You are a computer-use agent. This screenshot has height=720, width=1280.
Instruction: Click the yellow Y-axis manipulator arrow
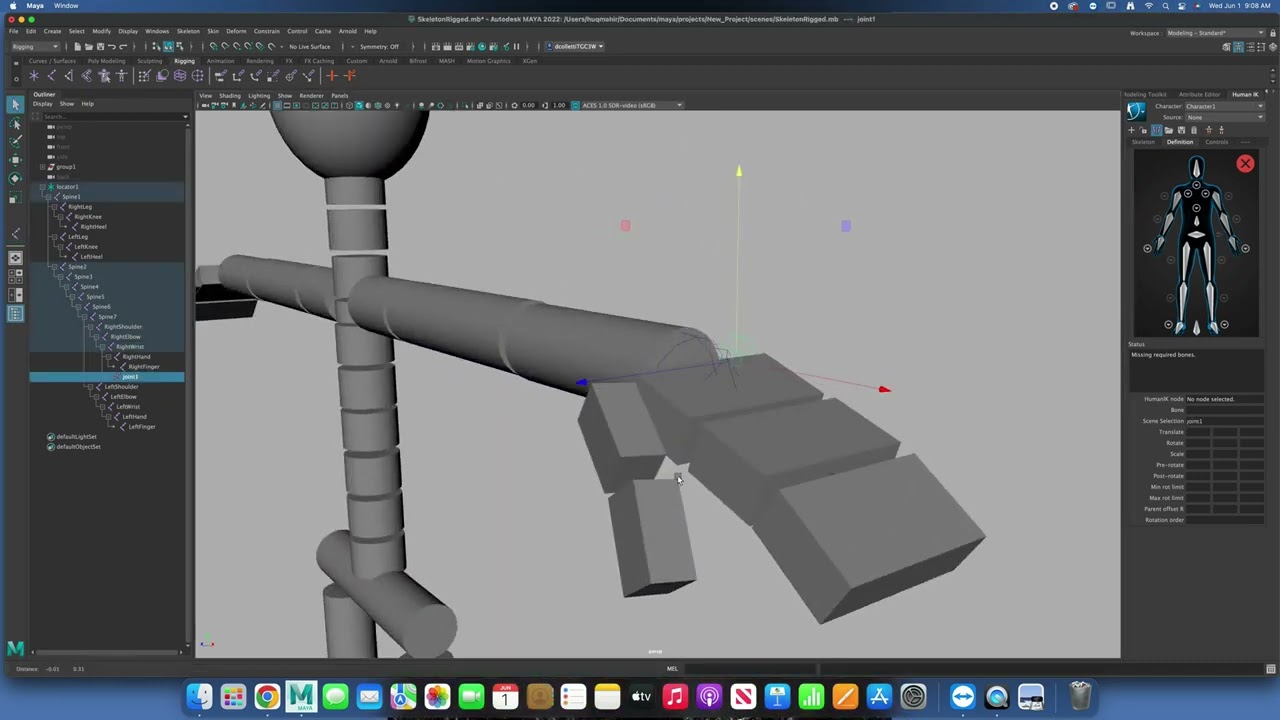point(739,171)
